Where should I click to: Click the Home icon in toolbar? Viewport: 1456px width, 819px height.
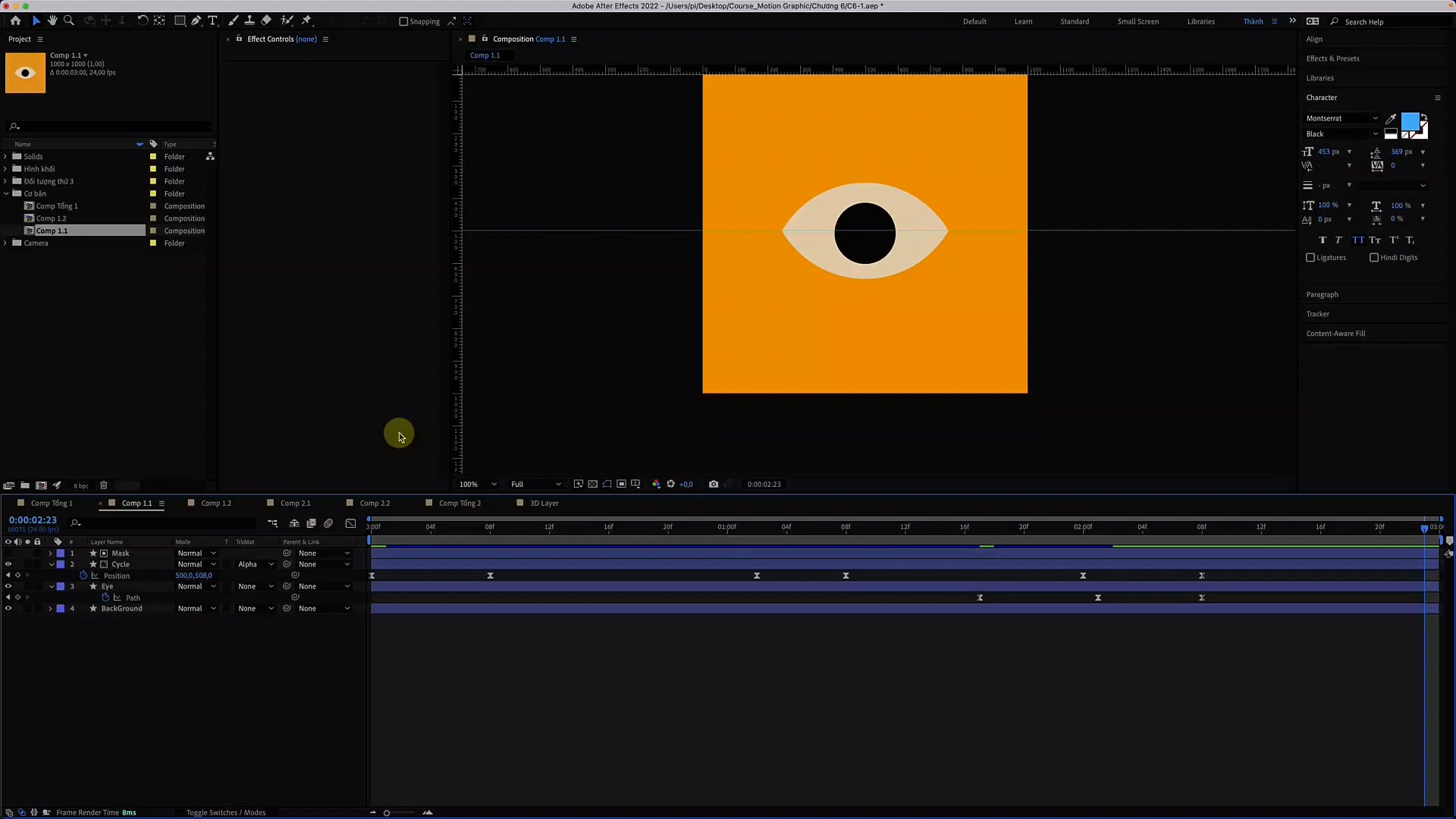point(15,20)
